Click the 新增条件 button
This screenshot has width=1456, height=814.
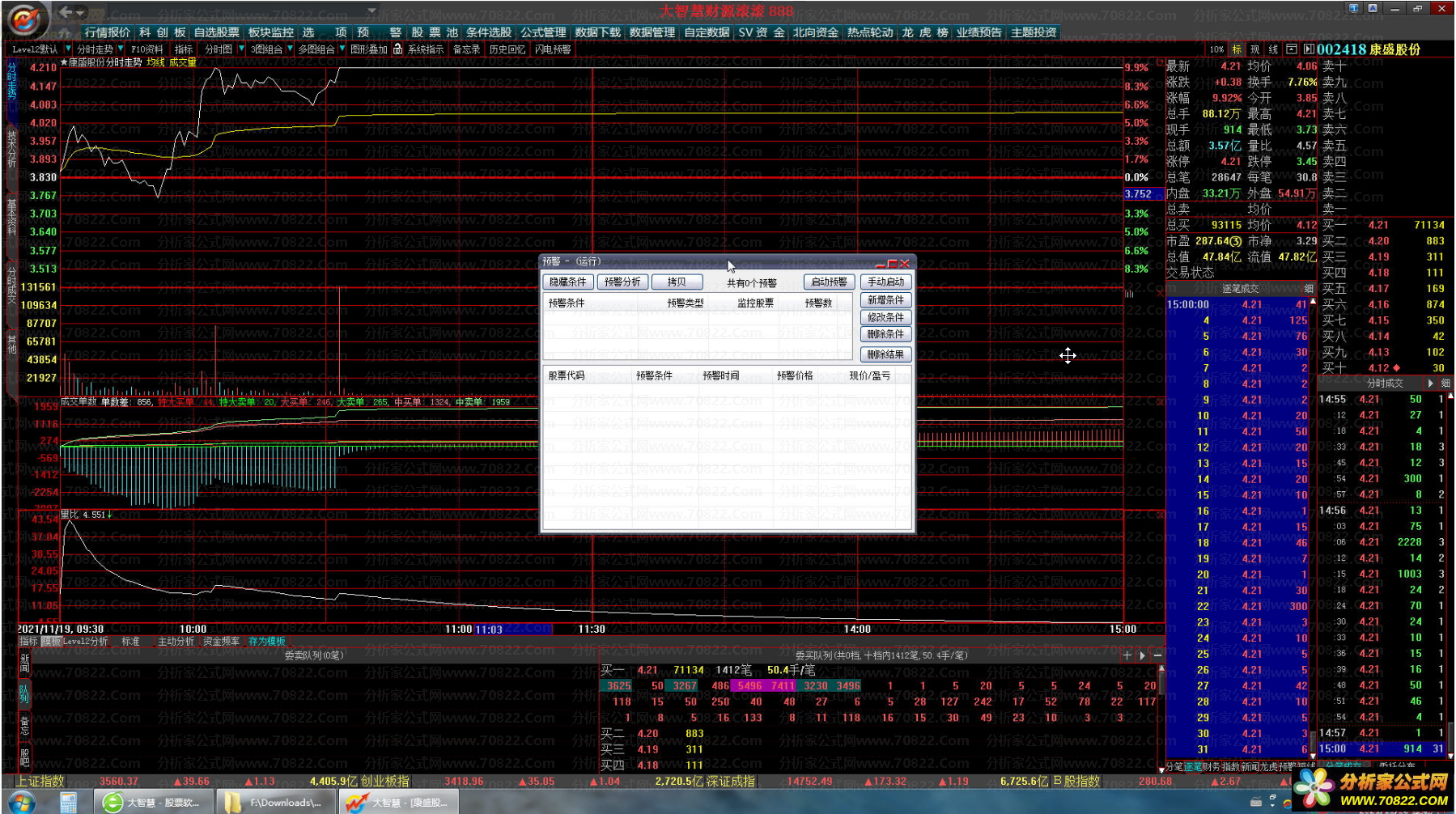(x=885, y=299)
